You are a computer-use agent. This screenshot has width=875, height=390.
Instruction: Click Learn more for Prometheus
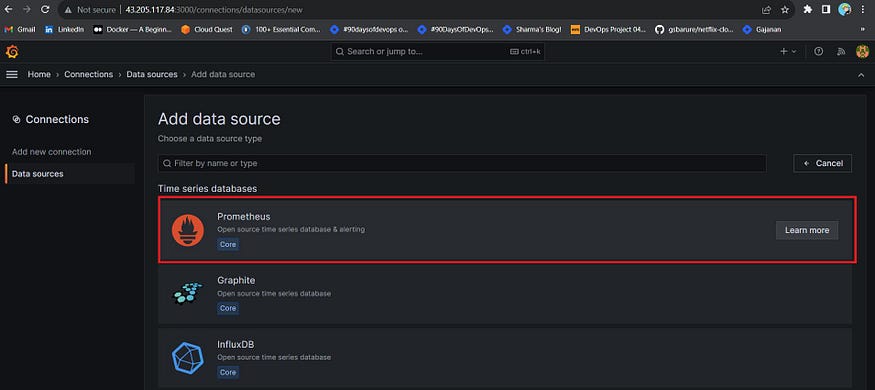tap(807, 230)
